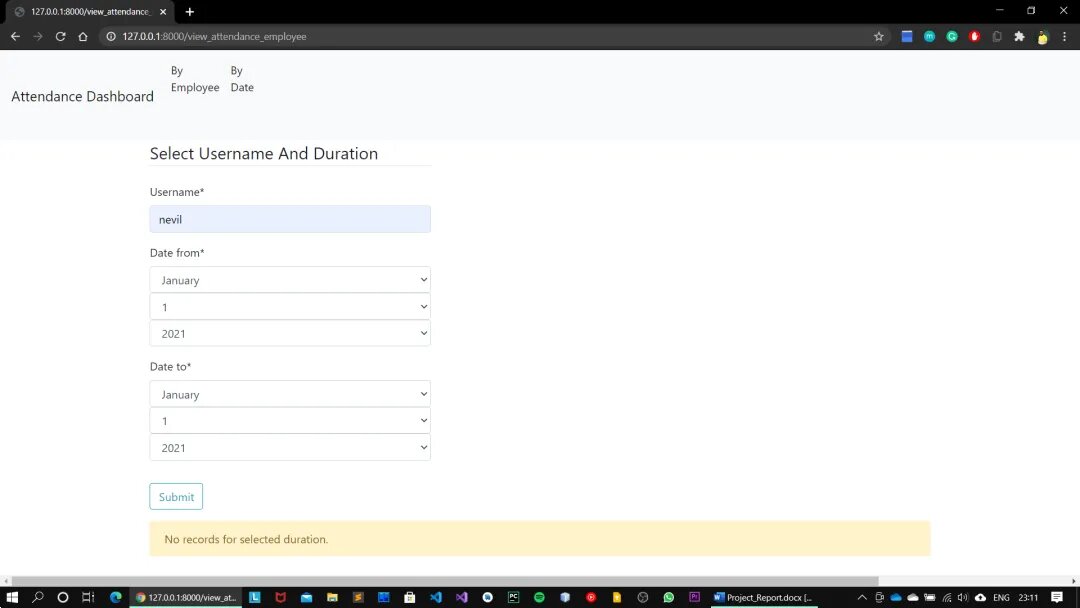Viewport: 1080px width, 608px height.
Task: Expand the Date to day dropdown
Action: click(x=290, y=421)
